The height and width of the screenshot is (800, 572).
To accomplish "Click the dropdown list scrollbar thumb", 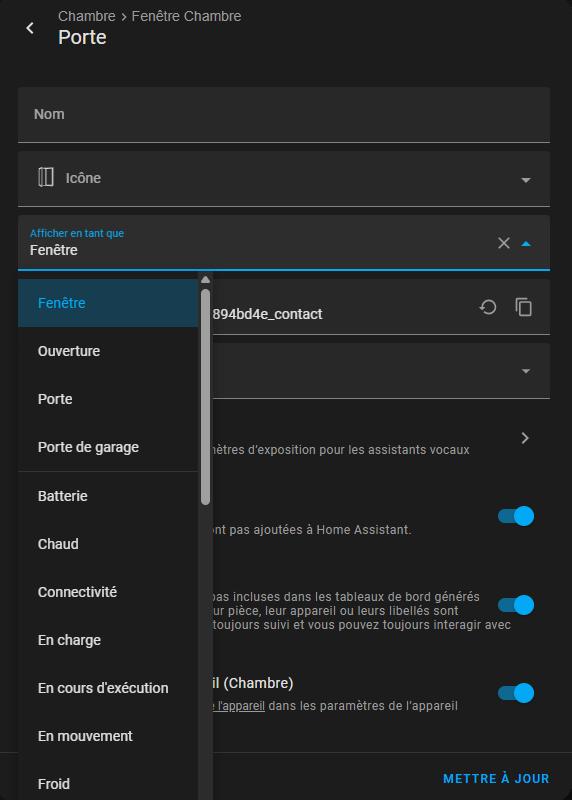I will [206, 397].
